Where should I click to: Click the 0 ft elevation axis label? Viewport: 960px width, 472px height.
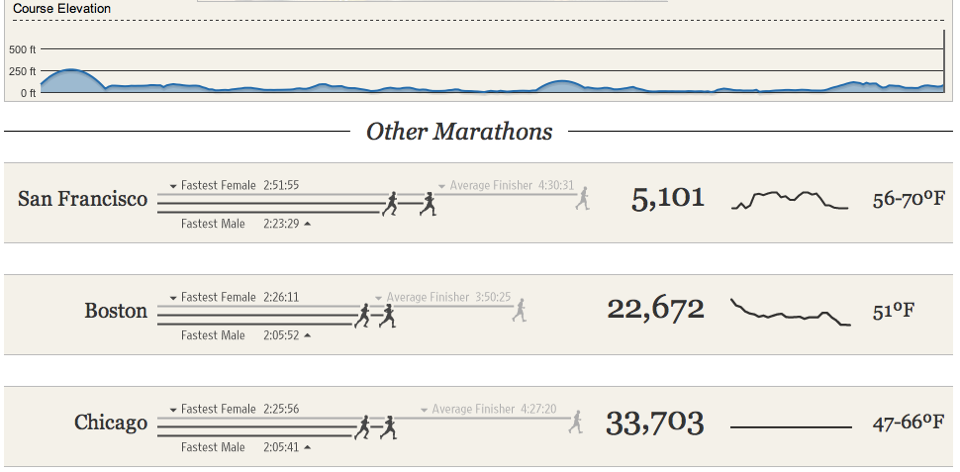click(x=28, y=93)
